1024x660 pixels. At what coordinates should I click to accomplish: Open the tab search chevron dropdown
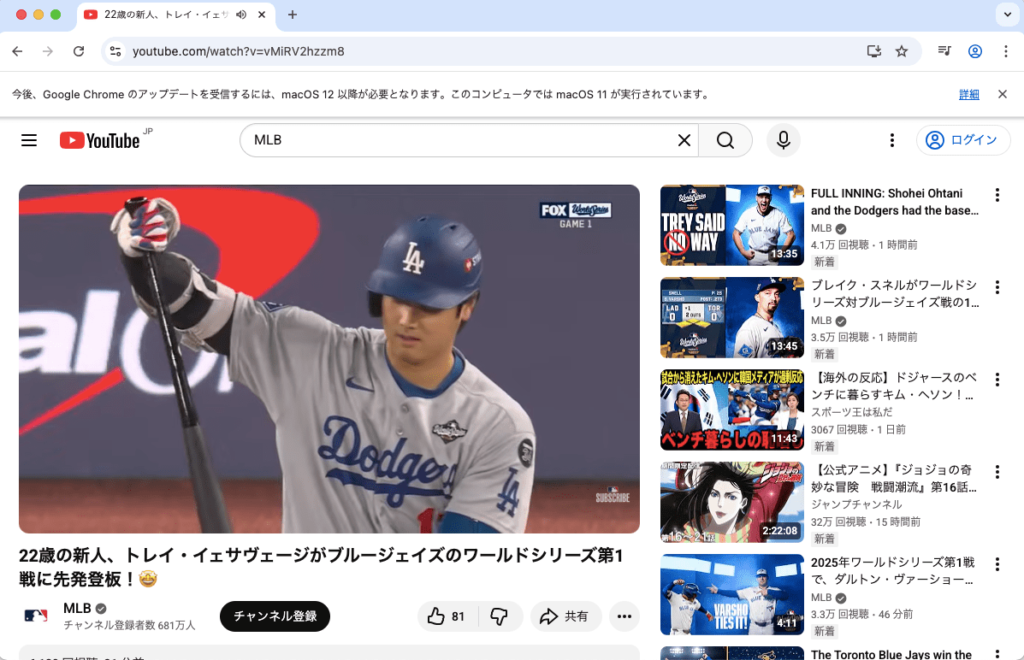click(x=1007, y=14)
